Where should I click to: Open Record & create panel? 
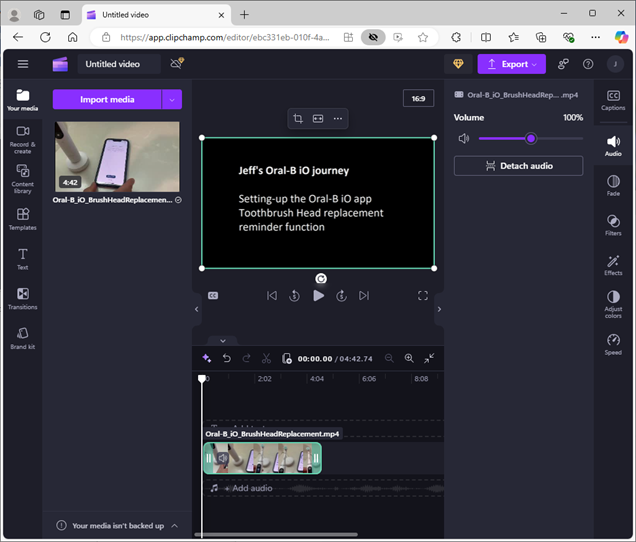(23, 140)
